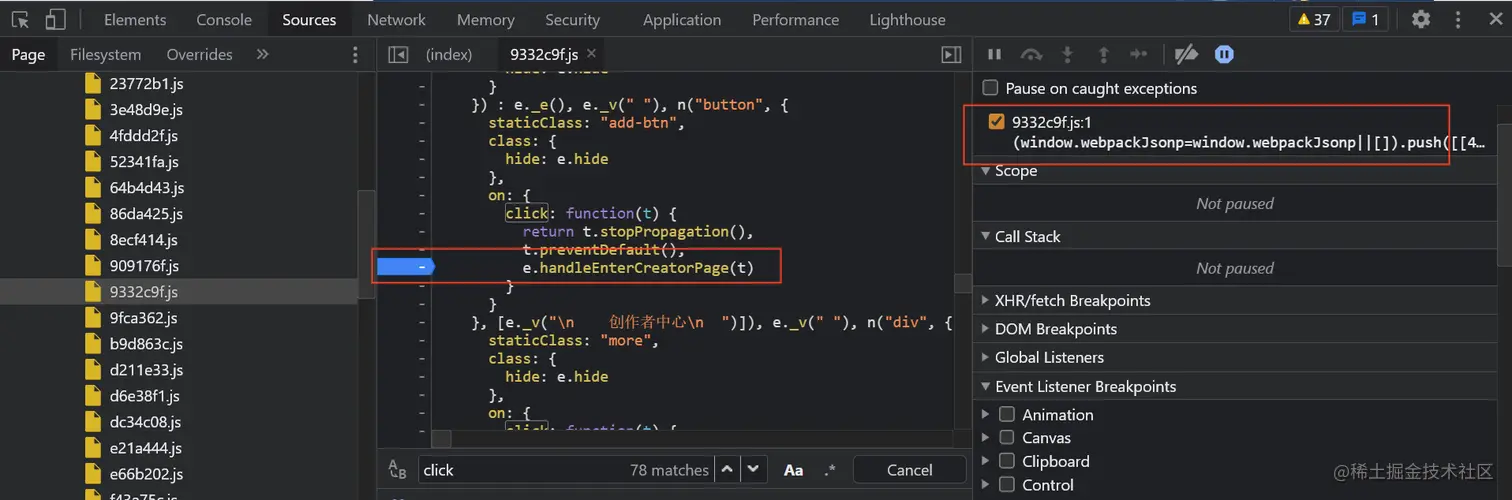Viewport: 1512px width, 500px height.
Task: Cancel the search bar
Action: coord(909,470)
